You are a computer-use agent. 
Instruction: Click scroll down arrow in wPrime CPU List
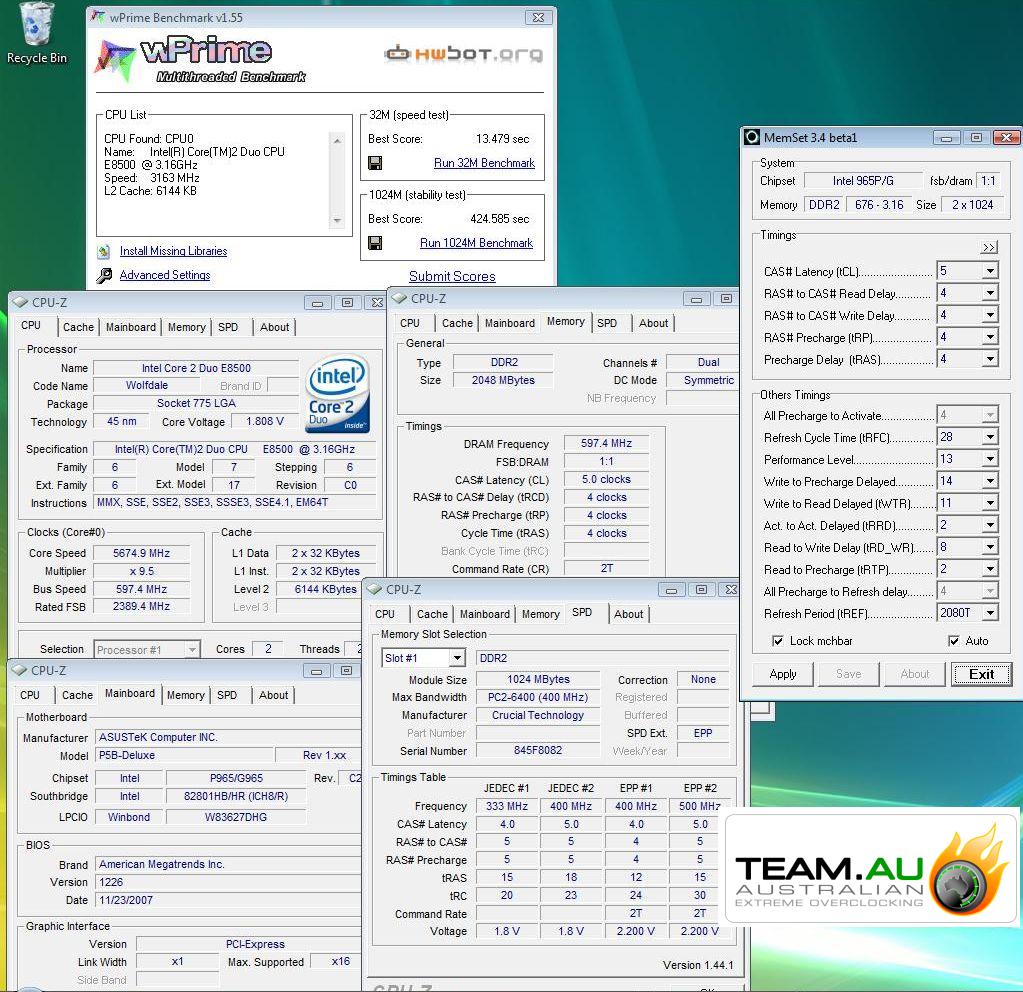point(337,221)
